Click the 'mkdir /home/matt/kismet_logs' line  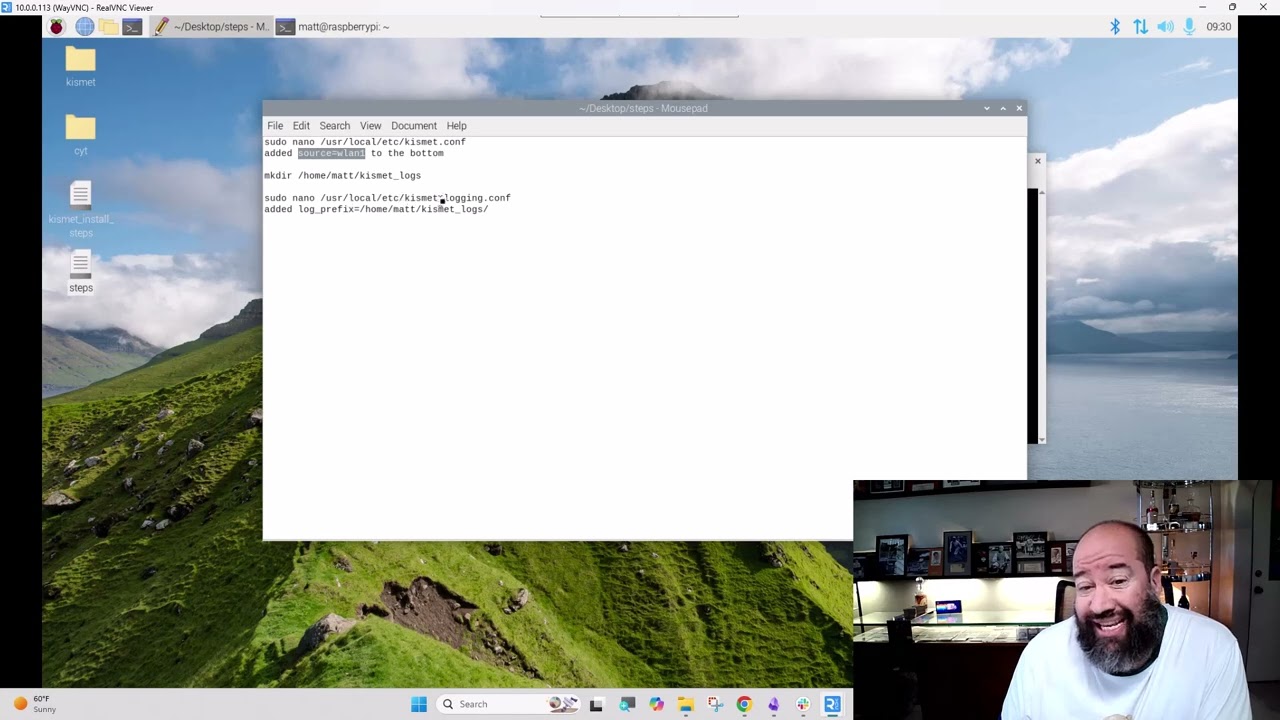(x=342, y=175)
